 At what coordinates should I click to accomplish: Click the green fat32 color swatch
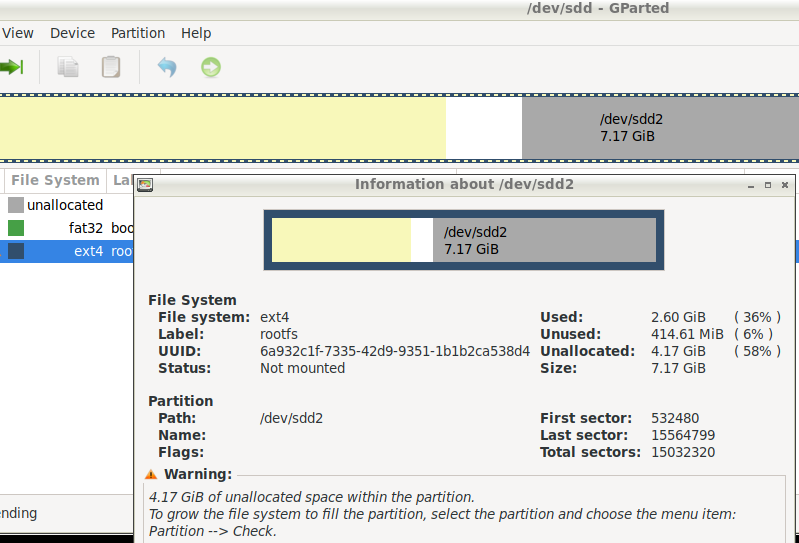[x=16, y=228]
